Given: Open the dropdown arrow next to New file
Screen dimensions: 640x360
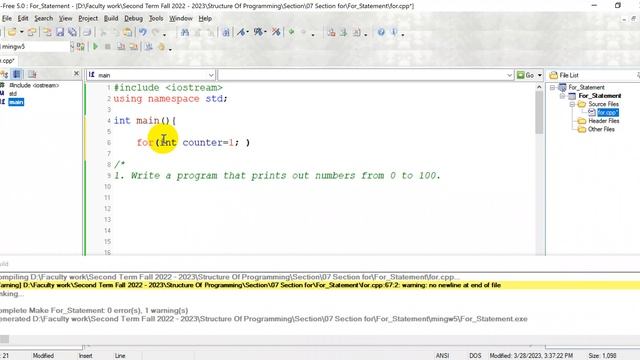Looking at the screenshot, I should [22, 32].
